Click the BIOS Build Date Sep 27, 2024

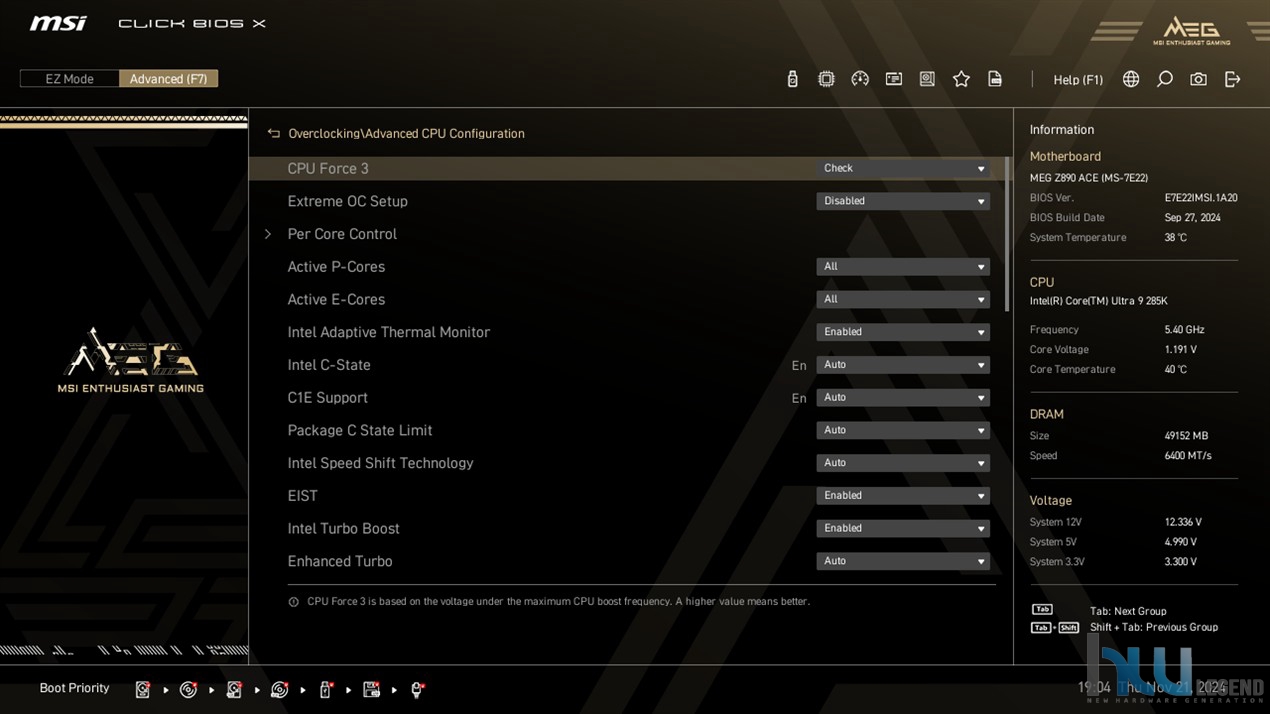point(1192,218)
